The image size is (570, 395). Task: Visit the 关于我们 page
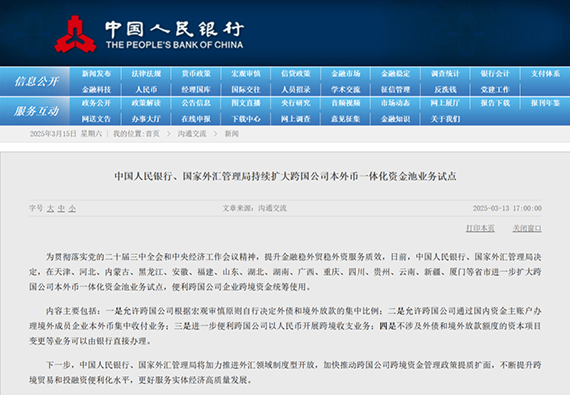coord(445,119)
